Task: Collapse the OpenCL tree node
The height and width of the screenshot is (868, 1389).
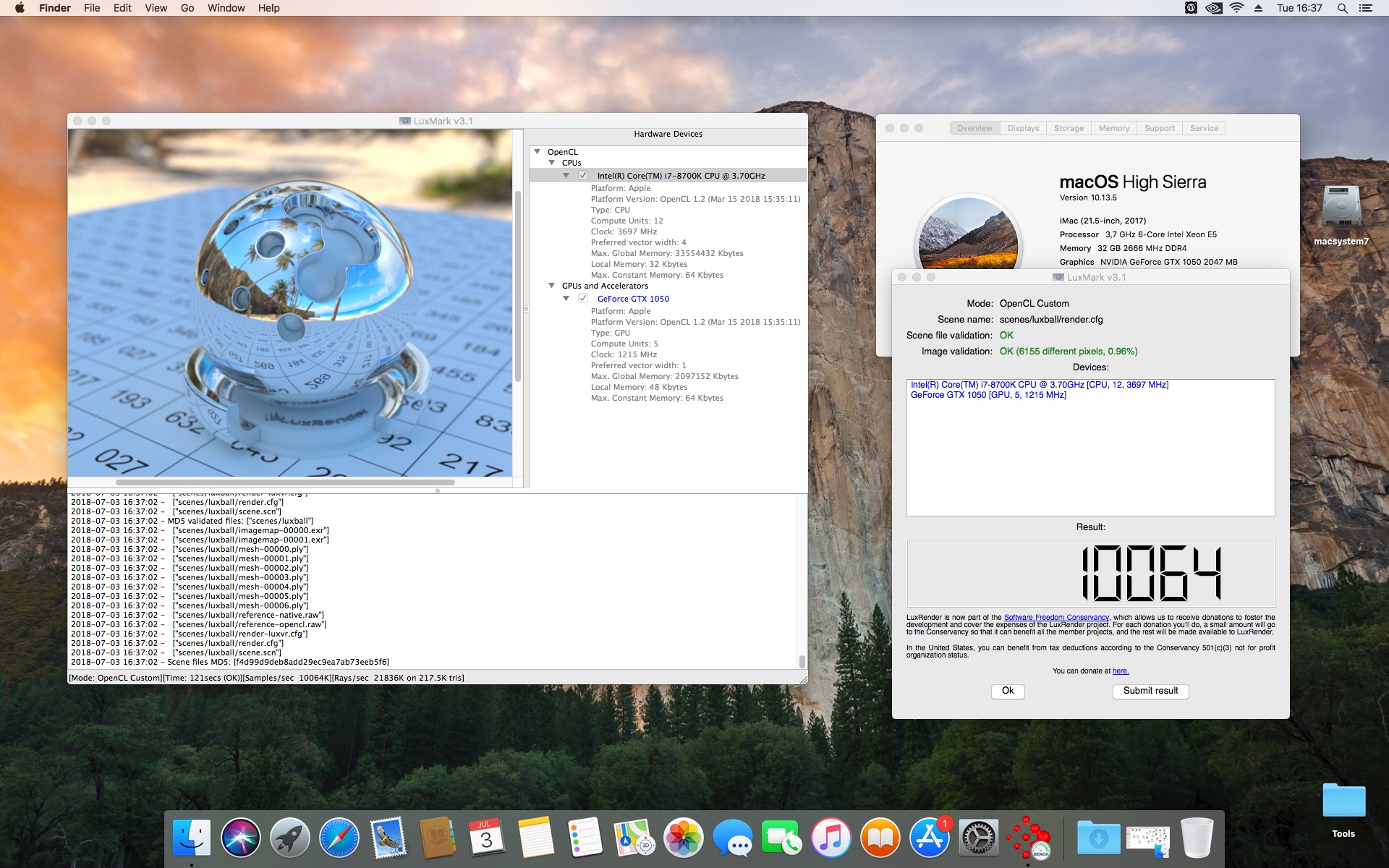Action: pos(538,152)
